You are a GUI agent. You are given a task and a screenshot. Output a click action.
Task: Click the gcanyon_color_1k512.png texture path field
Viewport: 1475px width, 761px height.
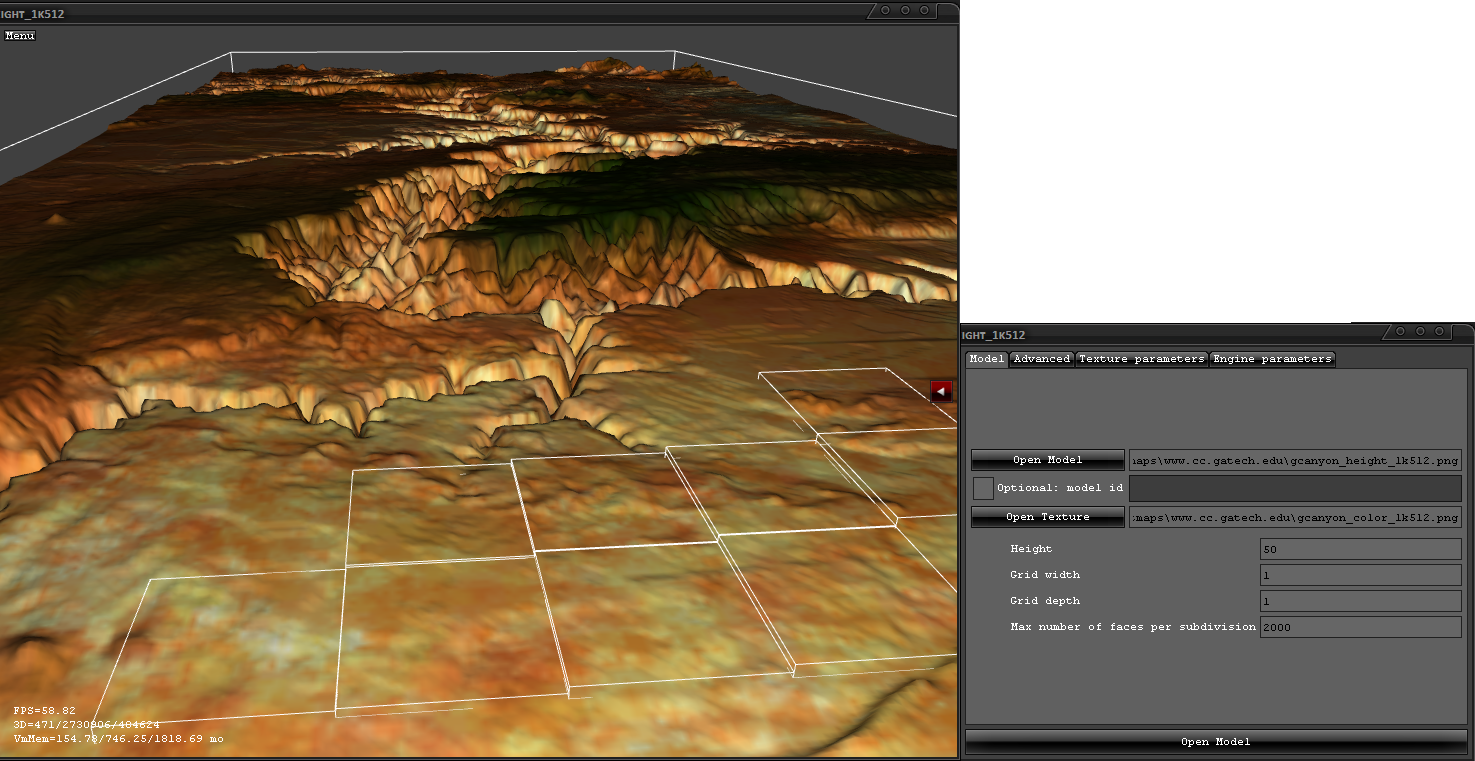click(x=1294, y=517)
